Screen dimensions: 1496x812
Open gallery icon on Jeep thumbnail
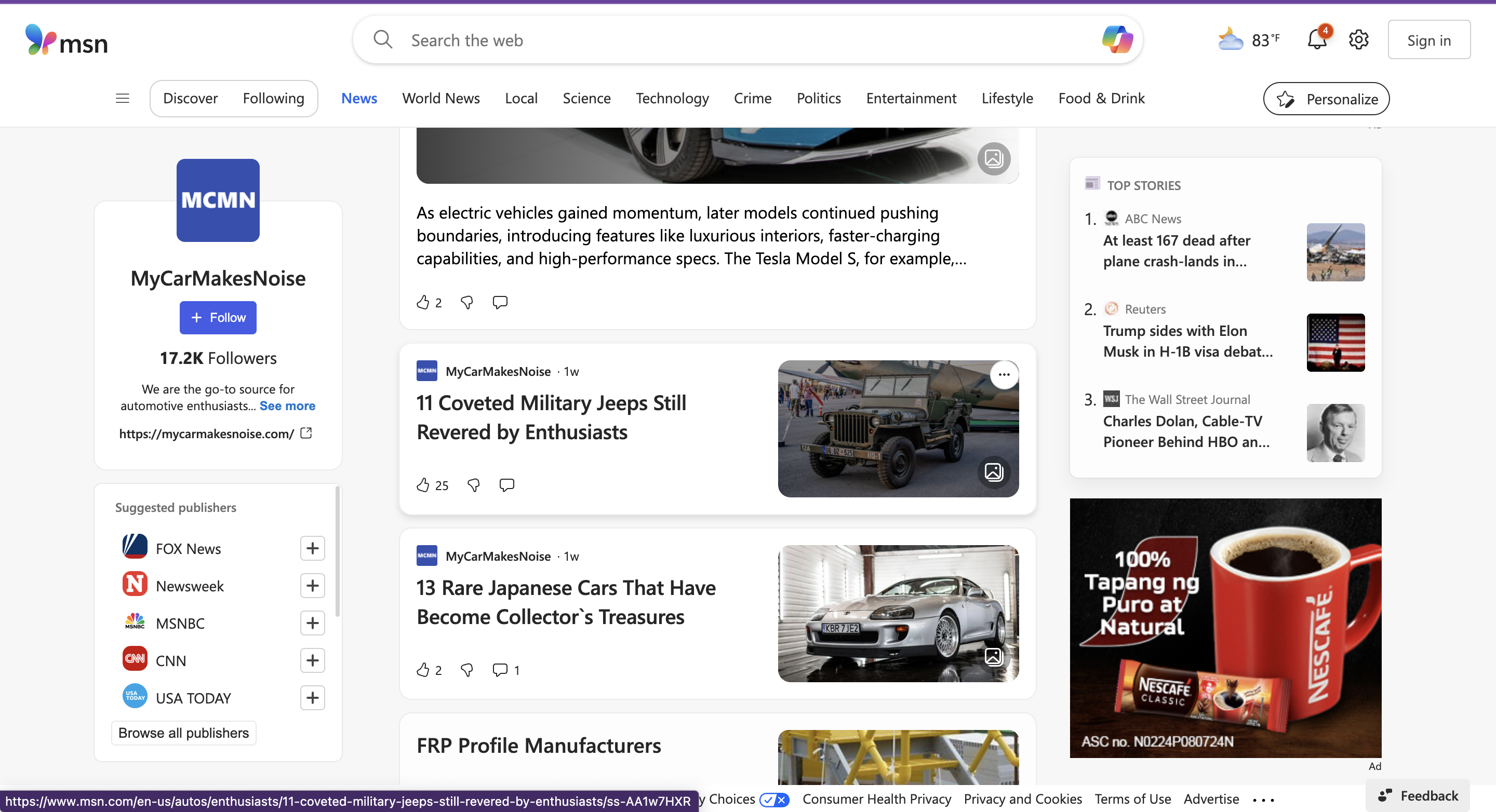pyautogui.click(x=993, y=472)
